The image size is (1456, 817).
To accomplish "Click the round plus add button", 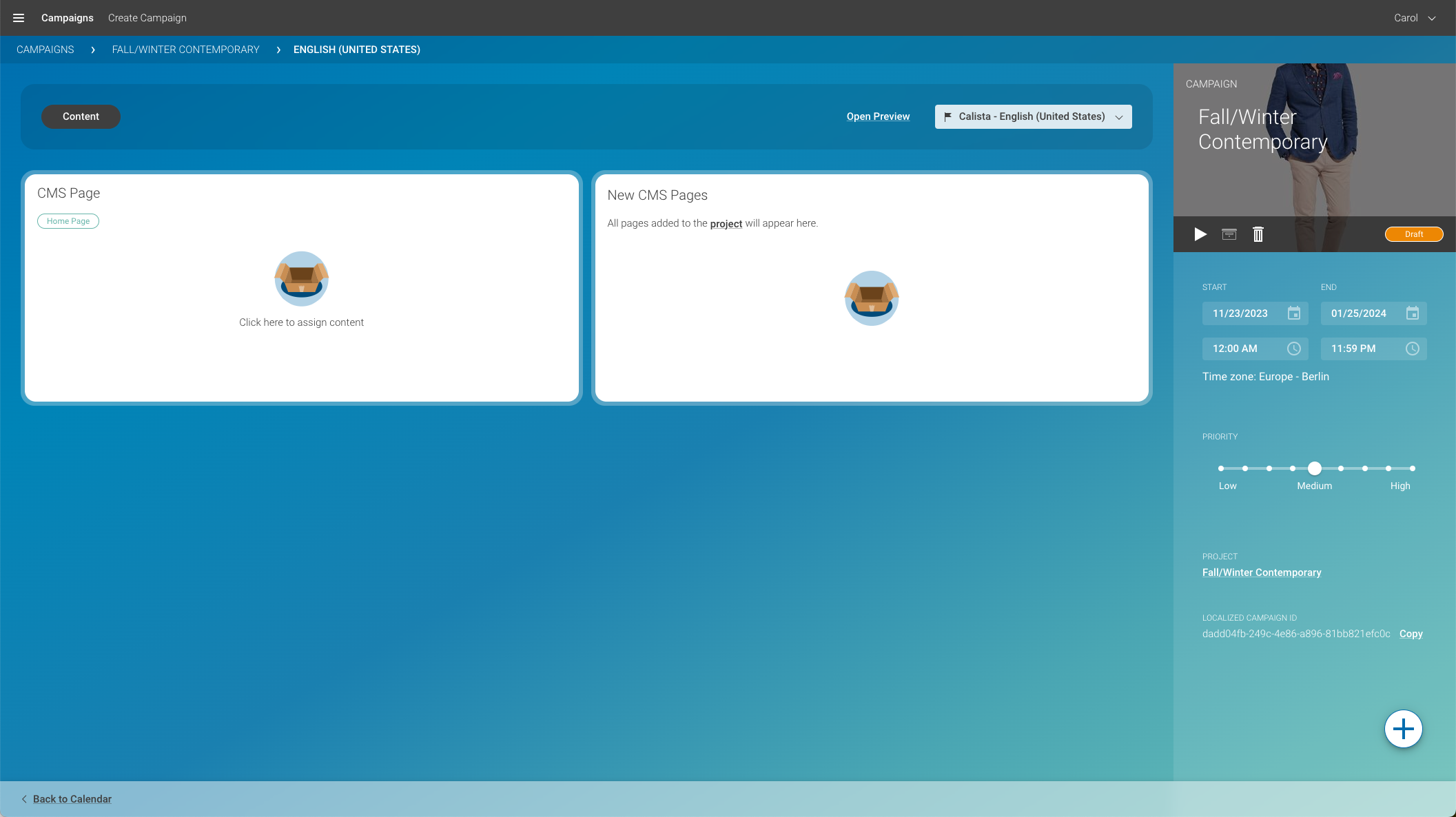I will 1403,729.
